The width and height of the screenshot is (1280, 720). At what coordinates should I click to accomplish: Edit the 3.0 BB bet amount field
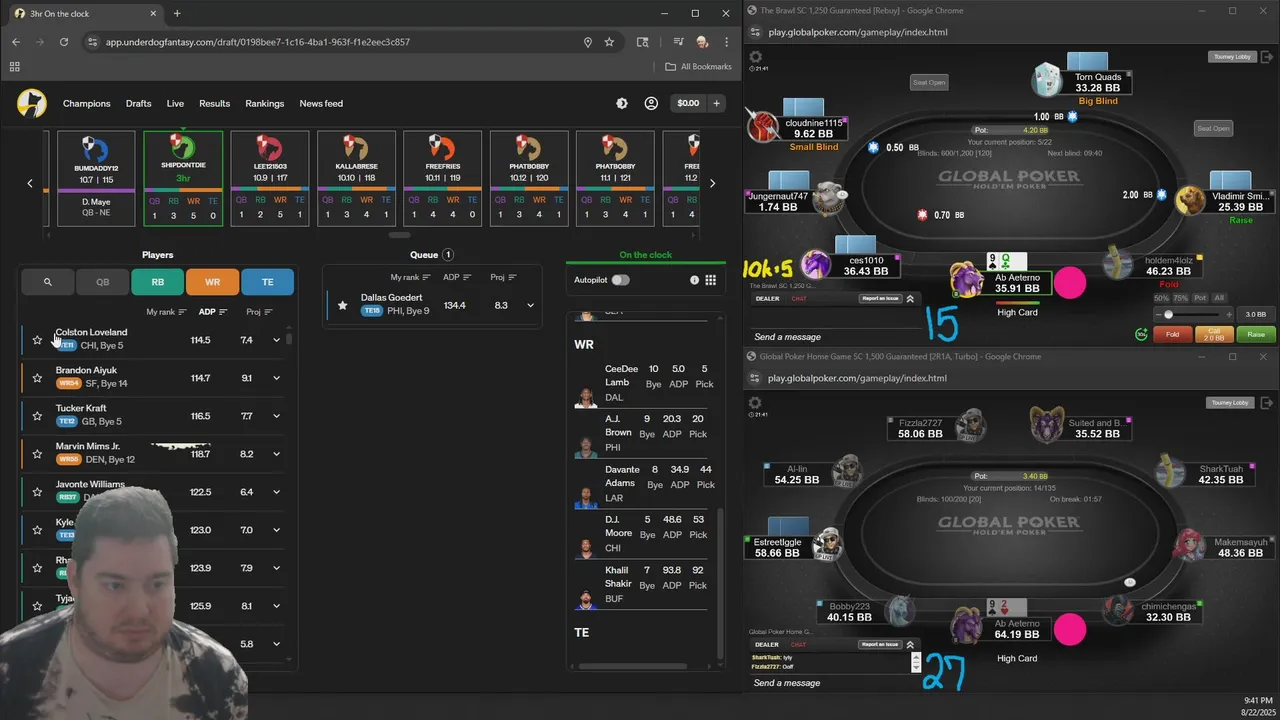[x=1256, y=314]
